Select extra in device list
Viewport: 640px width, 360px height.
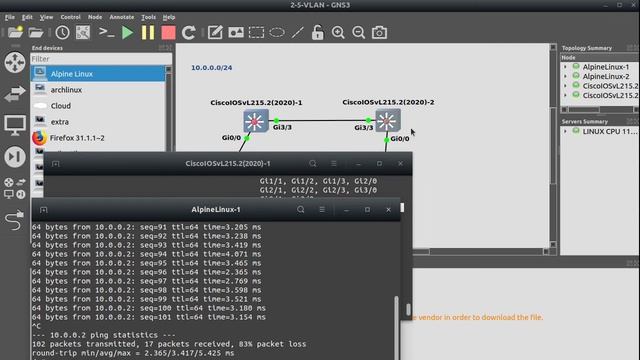click(x=98, y=122)
